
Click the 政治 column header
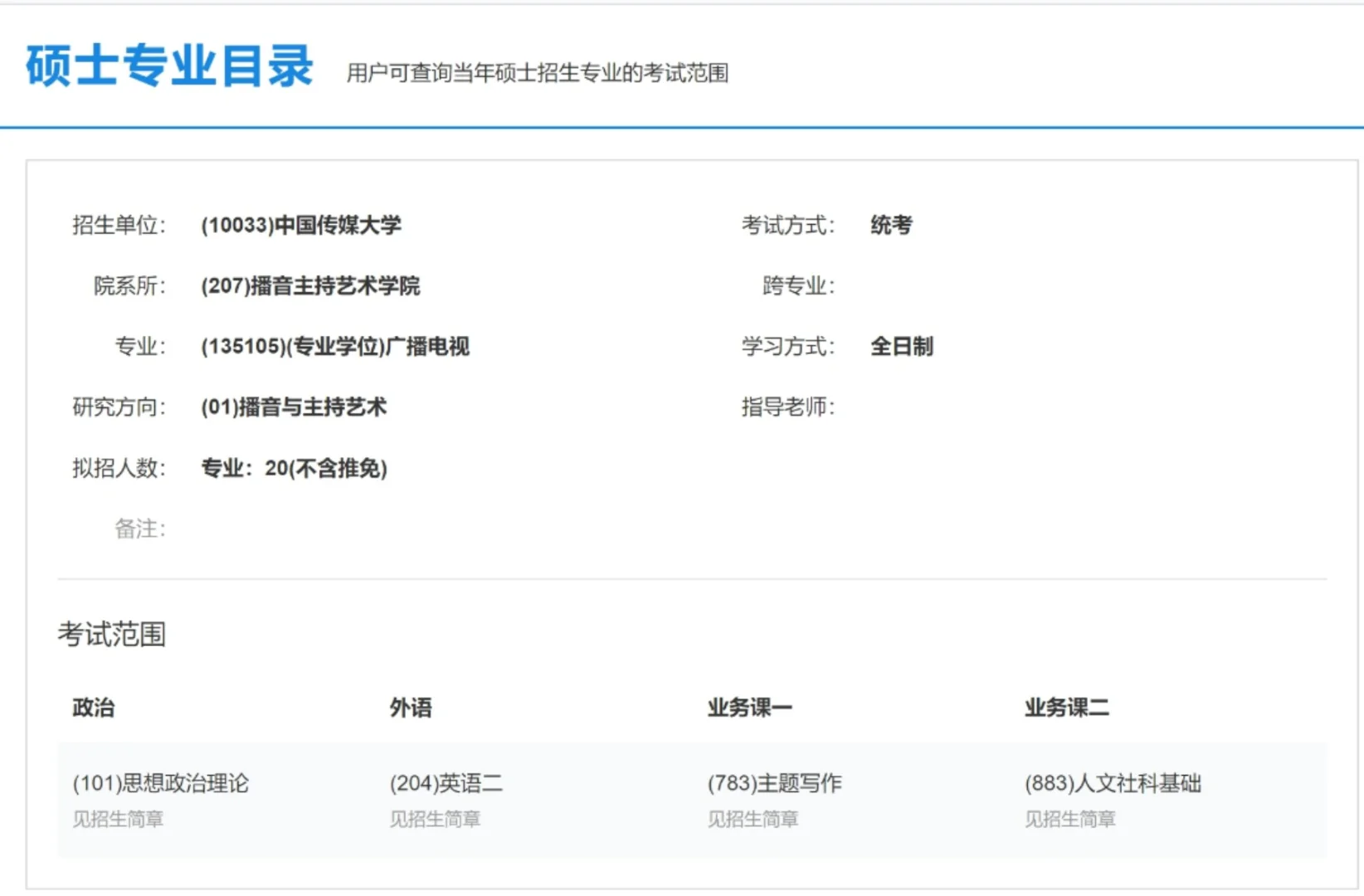pyautogui.click(x=94, y=708)
